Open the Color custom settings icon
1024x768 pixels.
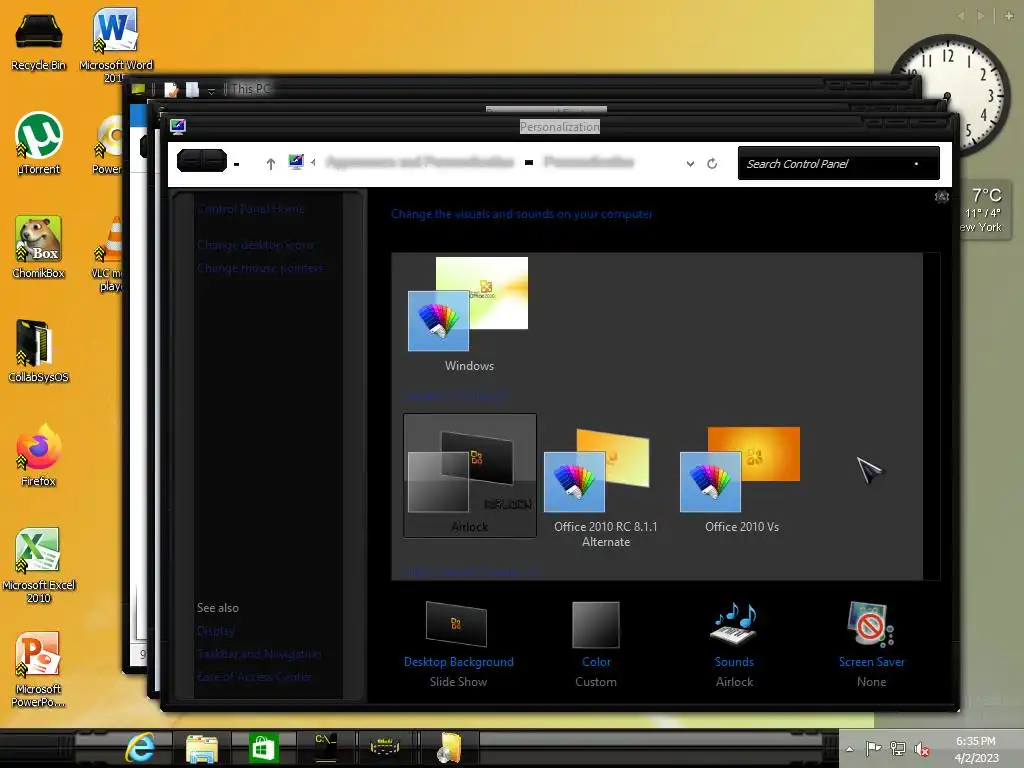coord(596,625)
